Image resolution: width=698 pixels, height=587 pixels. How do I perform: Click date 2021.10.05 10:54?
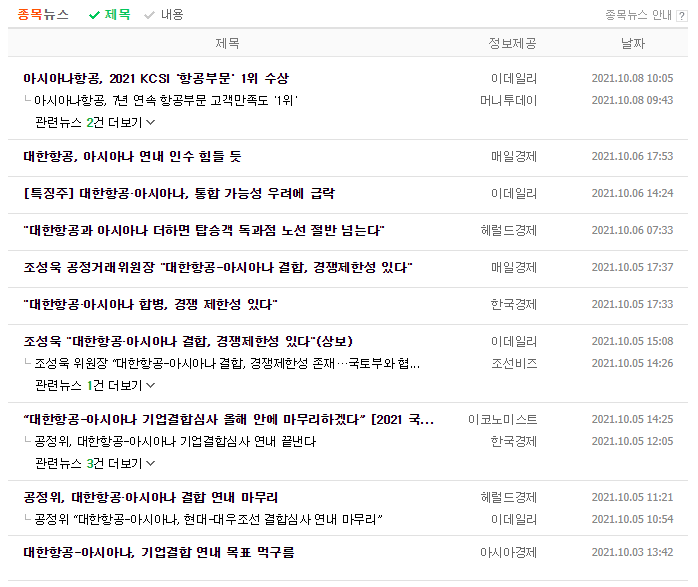point(632,519)
